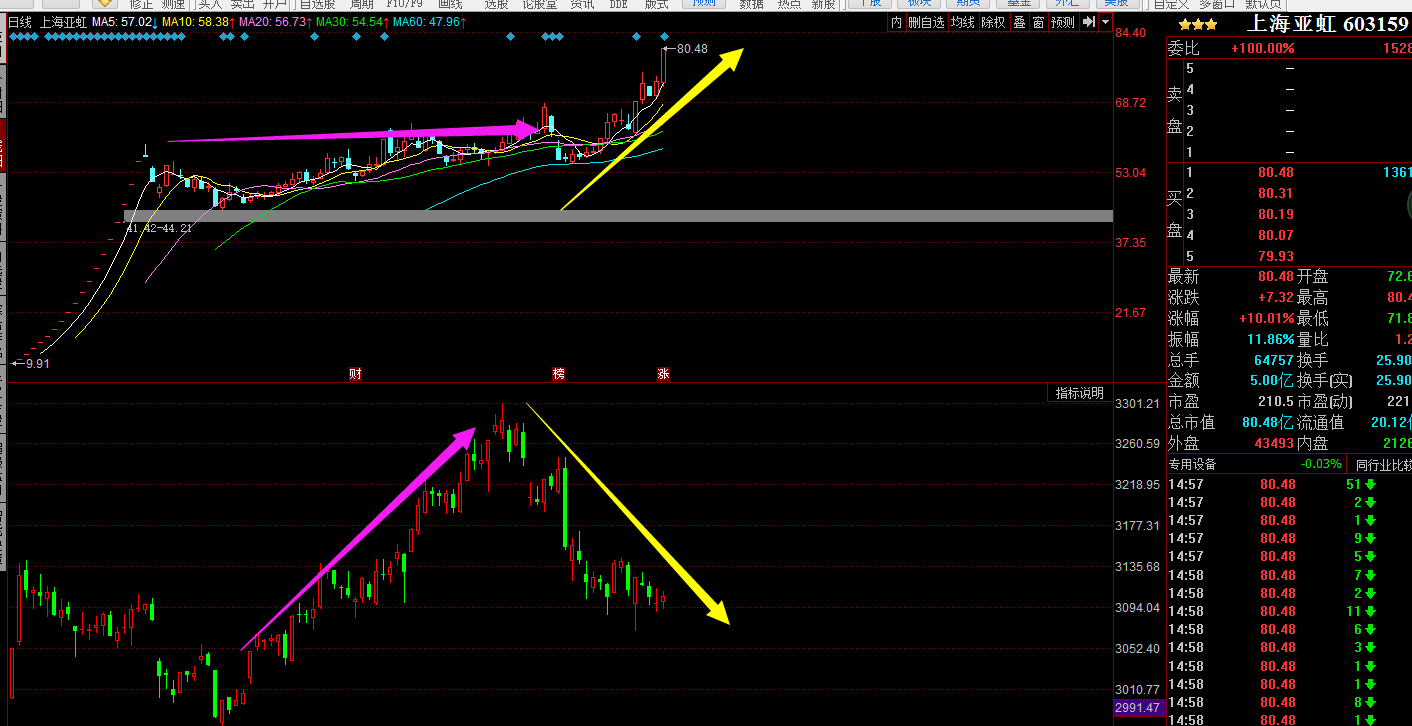
Task: Toggle 均线 moving average display
Action: click(x=963, y=22)
